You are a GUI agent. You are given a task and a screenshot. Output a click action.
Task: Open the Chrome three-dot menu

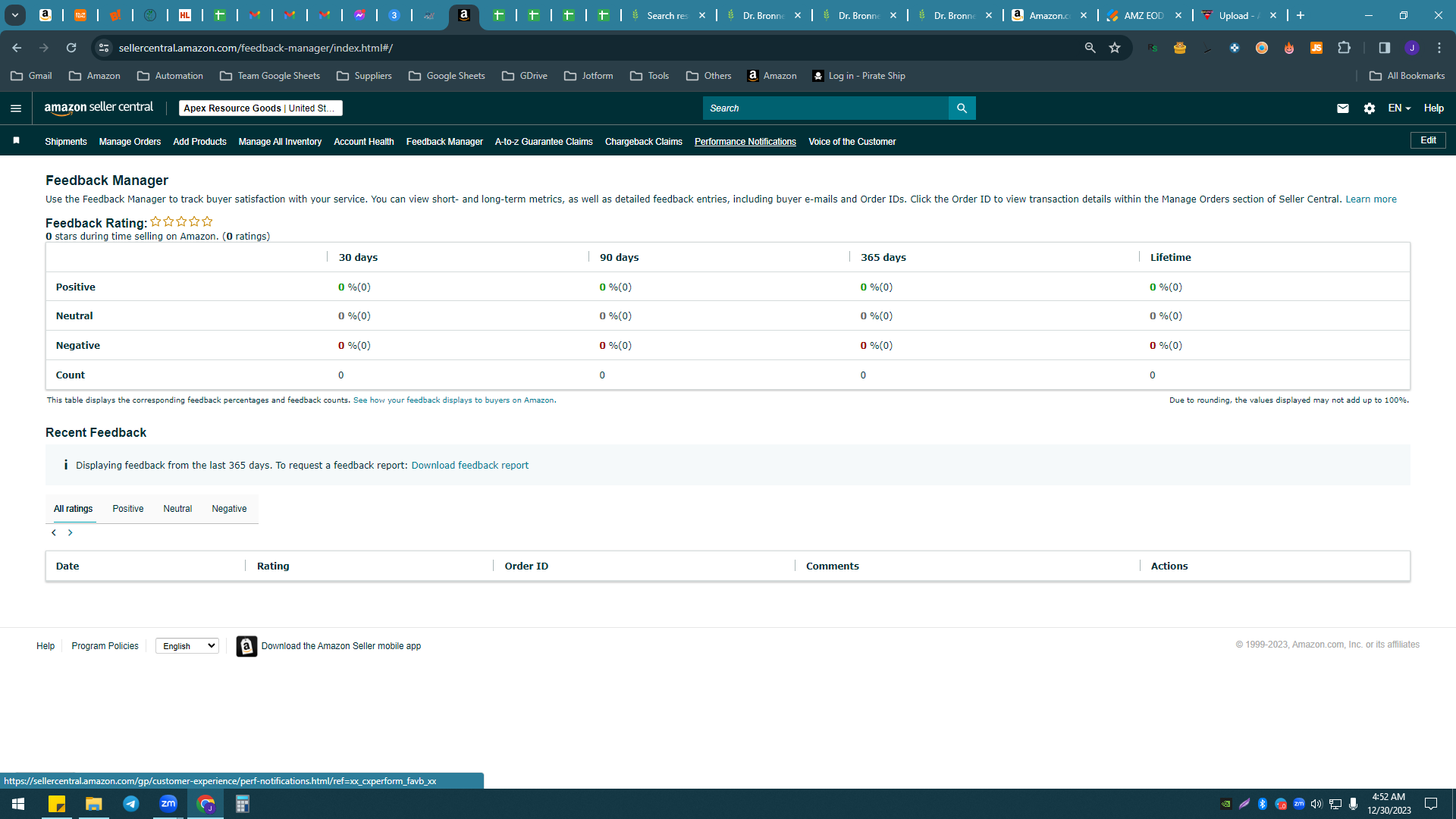tap(1439, 48)
